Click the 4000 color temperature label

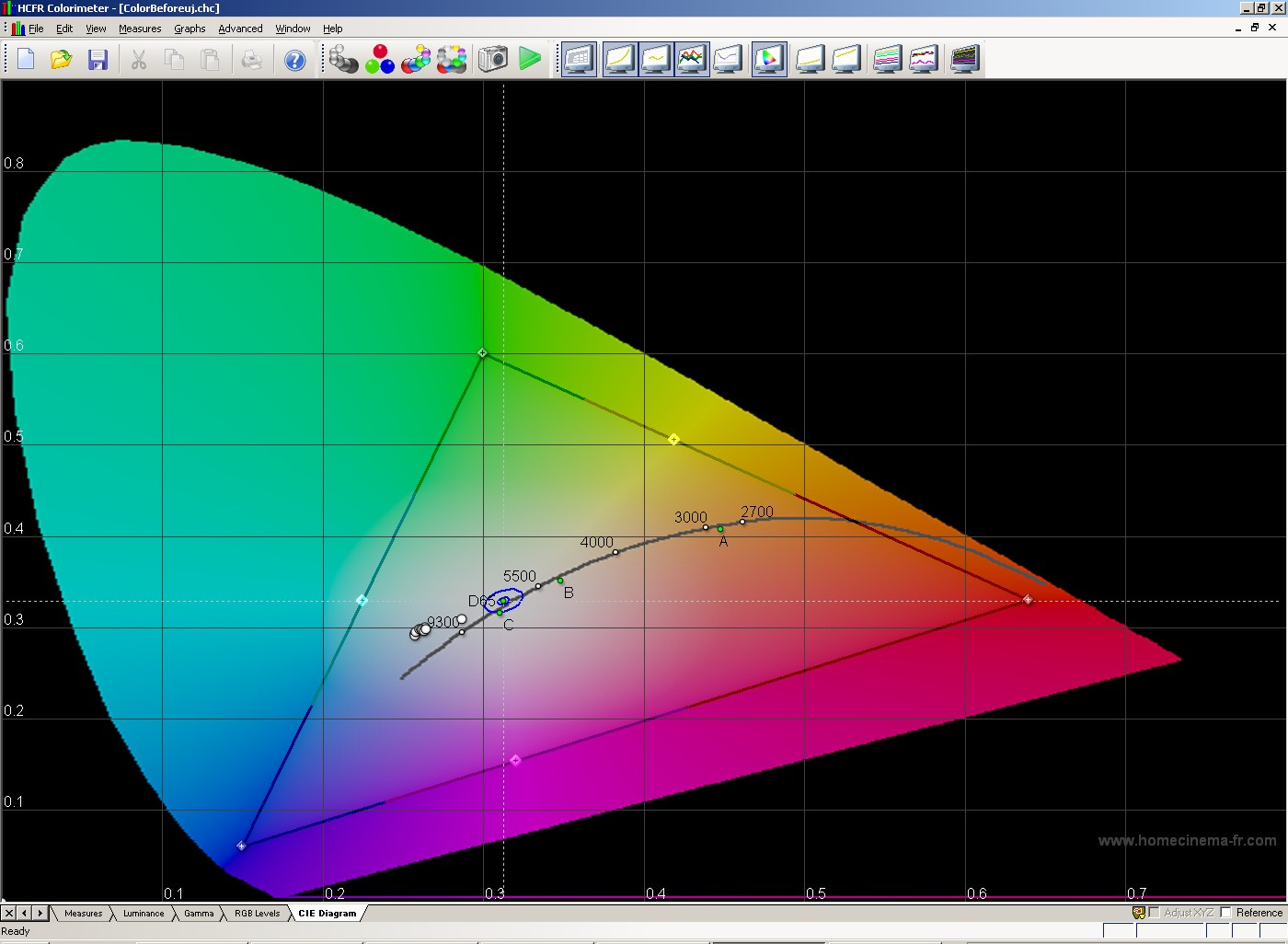[596, 542]
